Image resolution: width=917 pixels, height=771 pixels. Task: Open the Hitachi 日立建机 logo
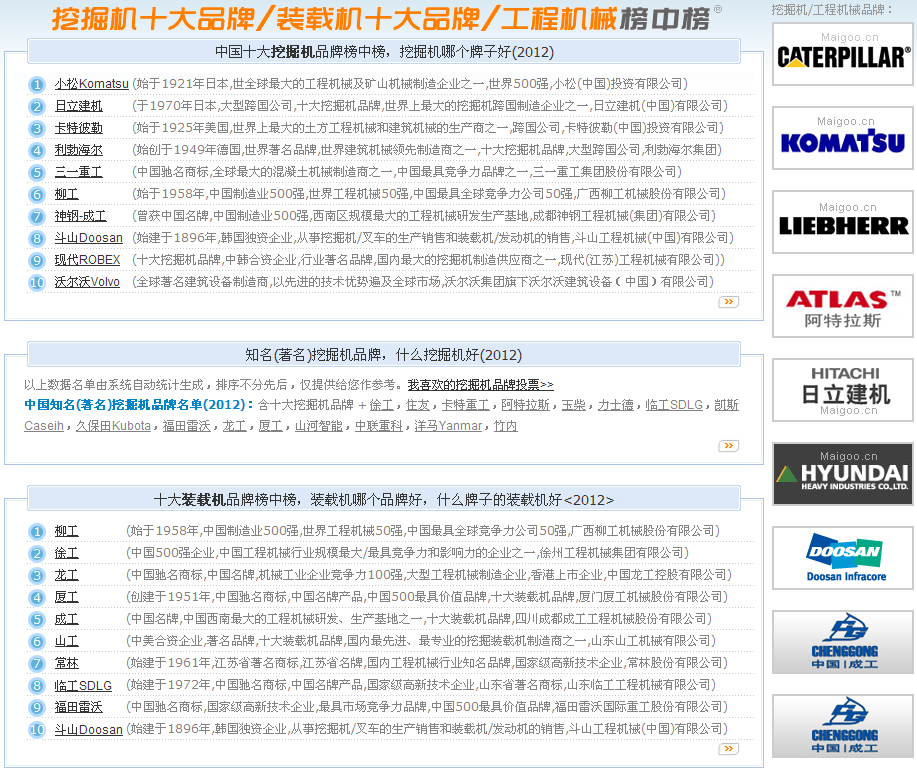842,390
